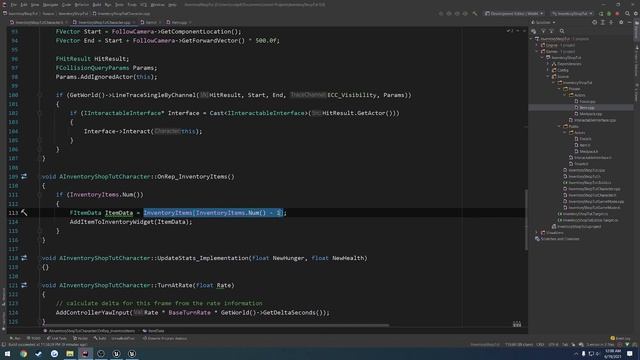
Task: Collapse the Games node in the Solution tree
Action: 537,51
